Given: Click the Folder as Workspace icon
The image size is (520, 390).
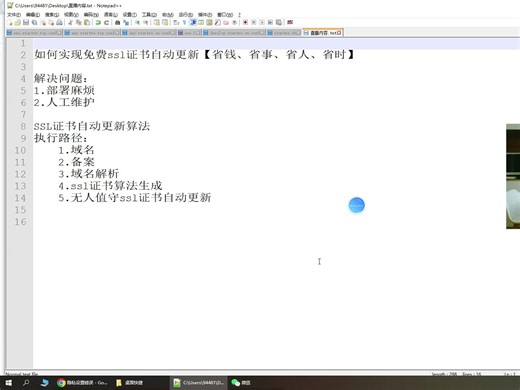Looking at the screenshot, I should tap(226, 23).
